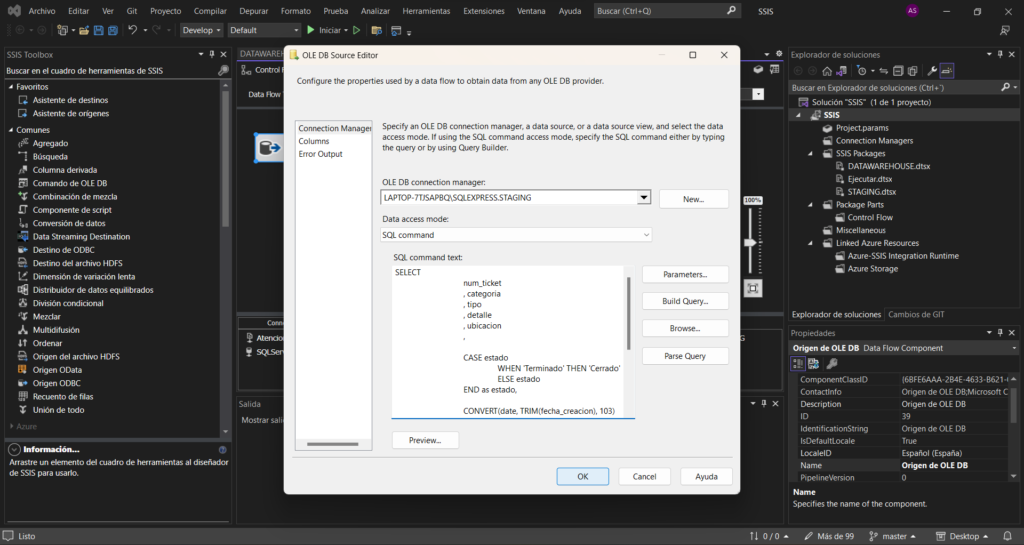1024x545 pixels.
Task: Collapse the Favoritos section in toolbox
Action: [x=10, y=87]
